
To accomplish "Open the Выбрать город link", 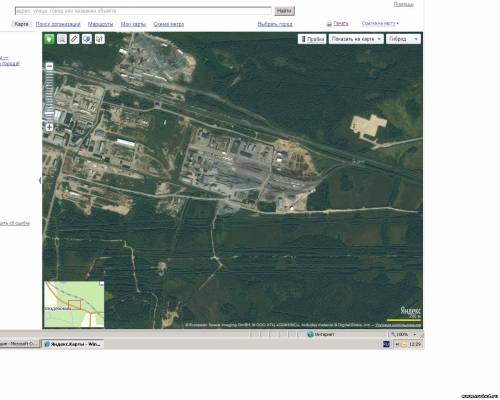I will tap(275, 24).
